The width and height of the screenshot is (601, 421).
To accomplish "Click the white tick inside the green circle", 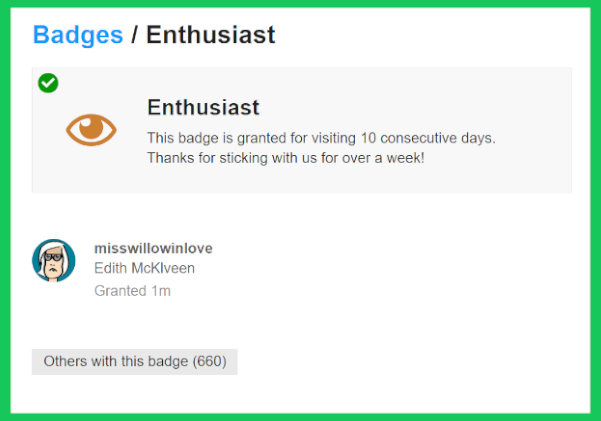I will click(x=48, y=83).
